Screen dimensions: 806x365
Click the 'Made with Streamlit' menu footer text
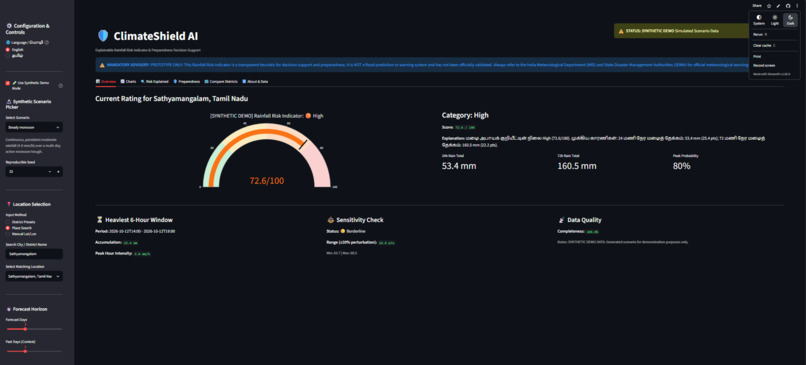click(x=771, y=74)
